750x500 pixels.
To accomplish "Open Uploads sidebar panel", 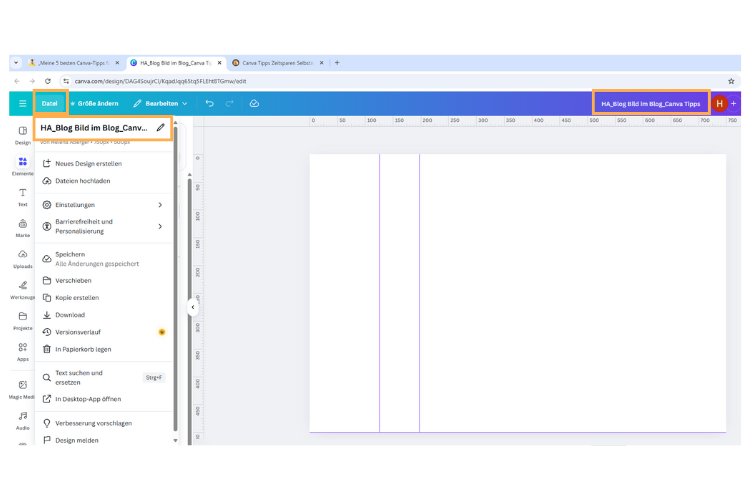I will click(x=22, y=259).
